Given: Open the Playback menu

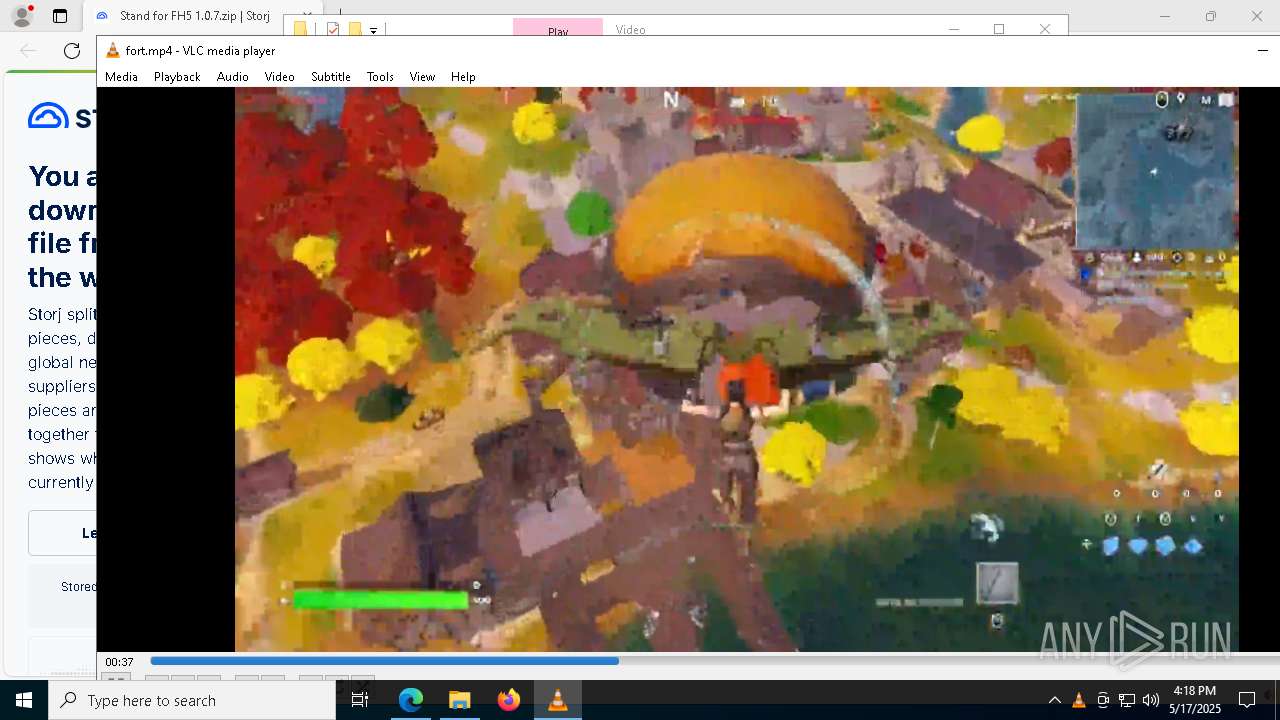Looking at the screenshot, I should [x=177, y=77].
